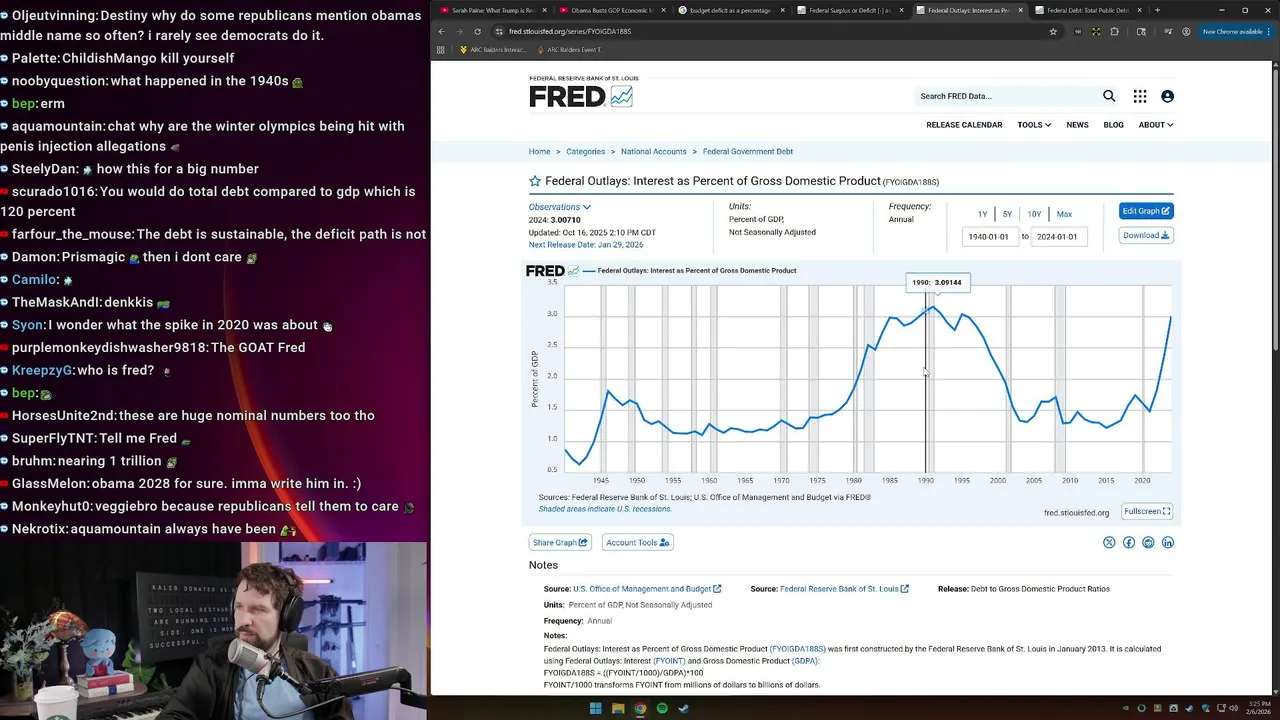The width and height of the screenshot is (1280, 720).
Task: Open a new Chrome tab with plus
Action: (x=1157, y=10)
